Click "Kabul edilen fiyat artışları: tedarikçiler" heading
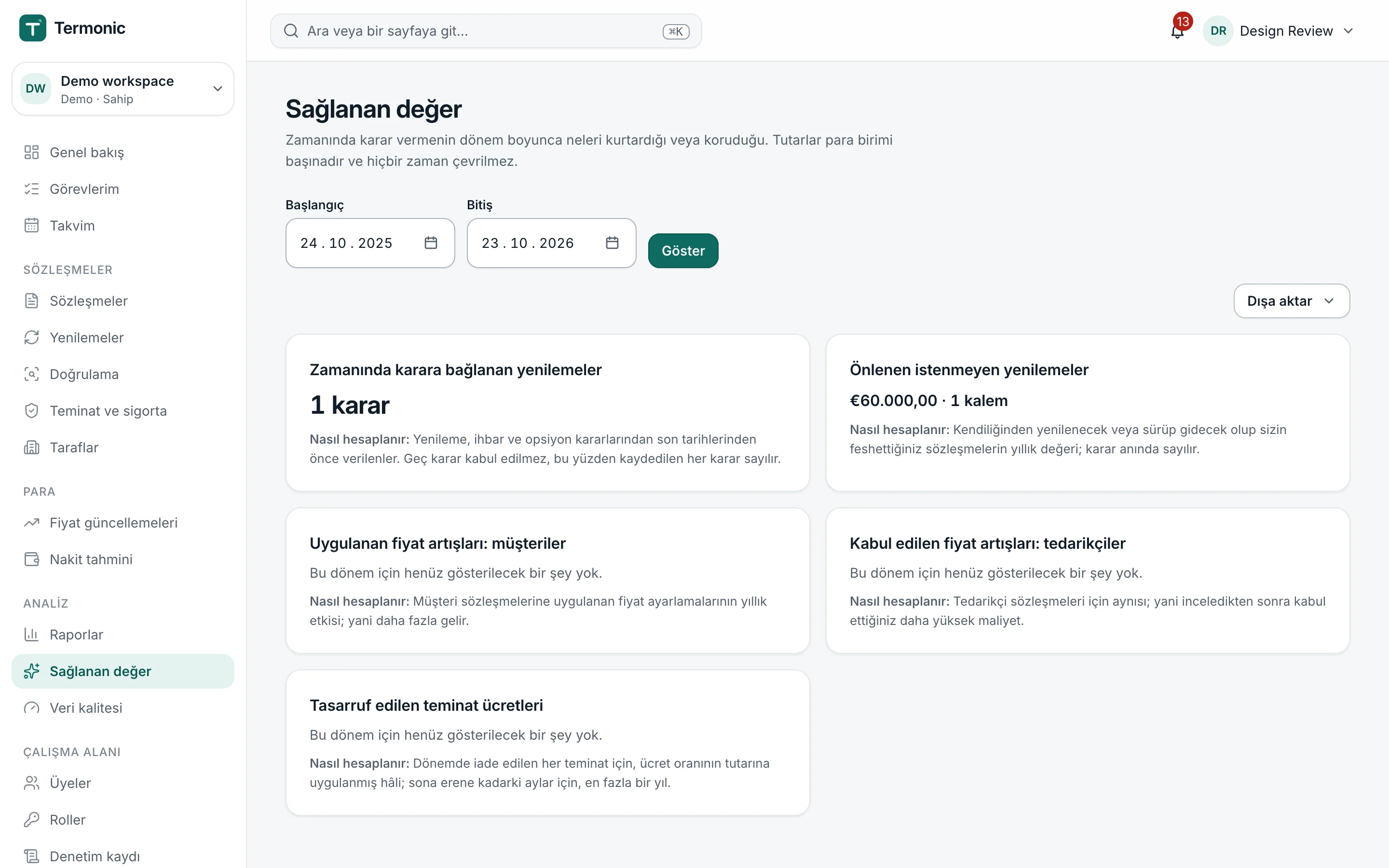1389x868 pixels. coord(987,543)
